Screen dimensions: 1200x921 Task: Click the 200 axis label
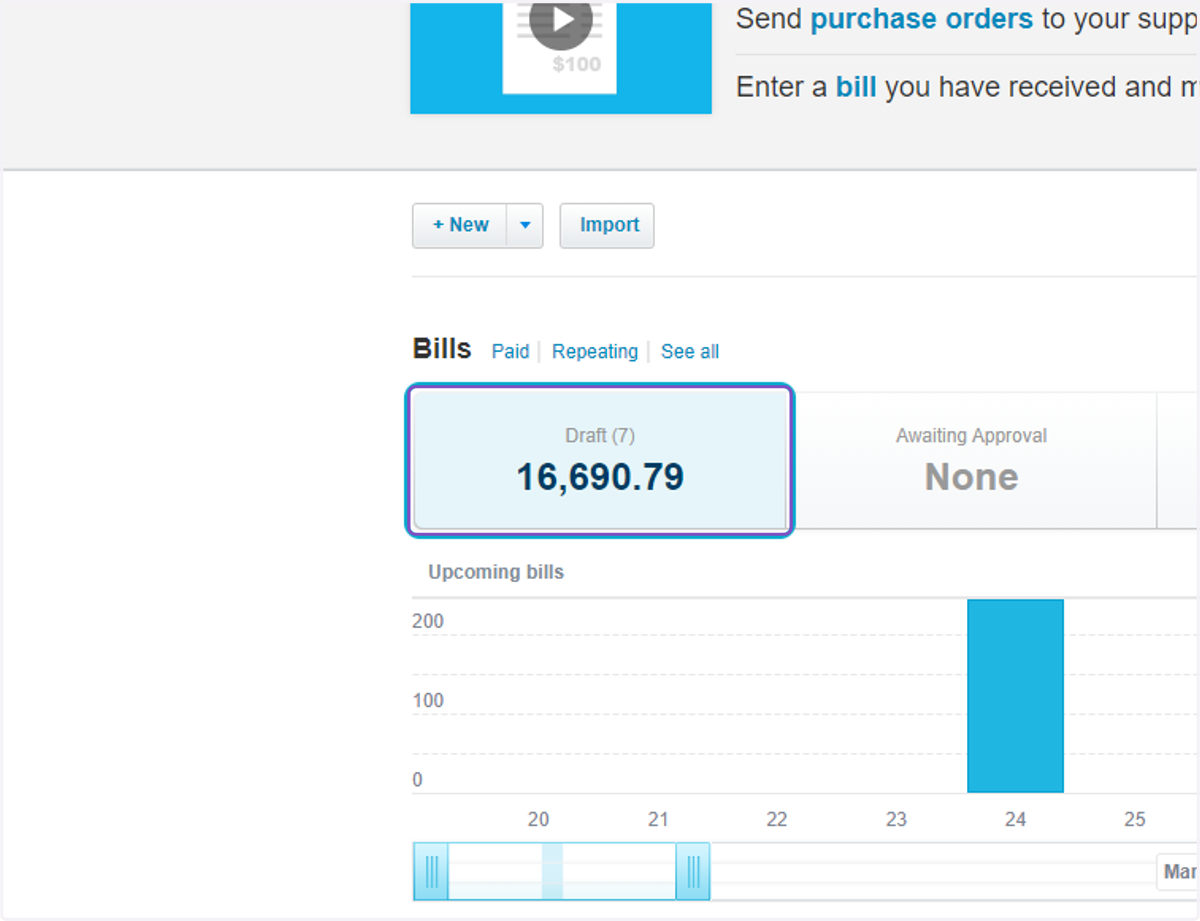coord(428,621)
